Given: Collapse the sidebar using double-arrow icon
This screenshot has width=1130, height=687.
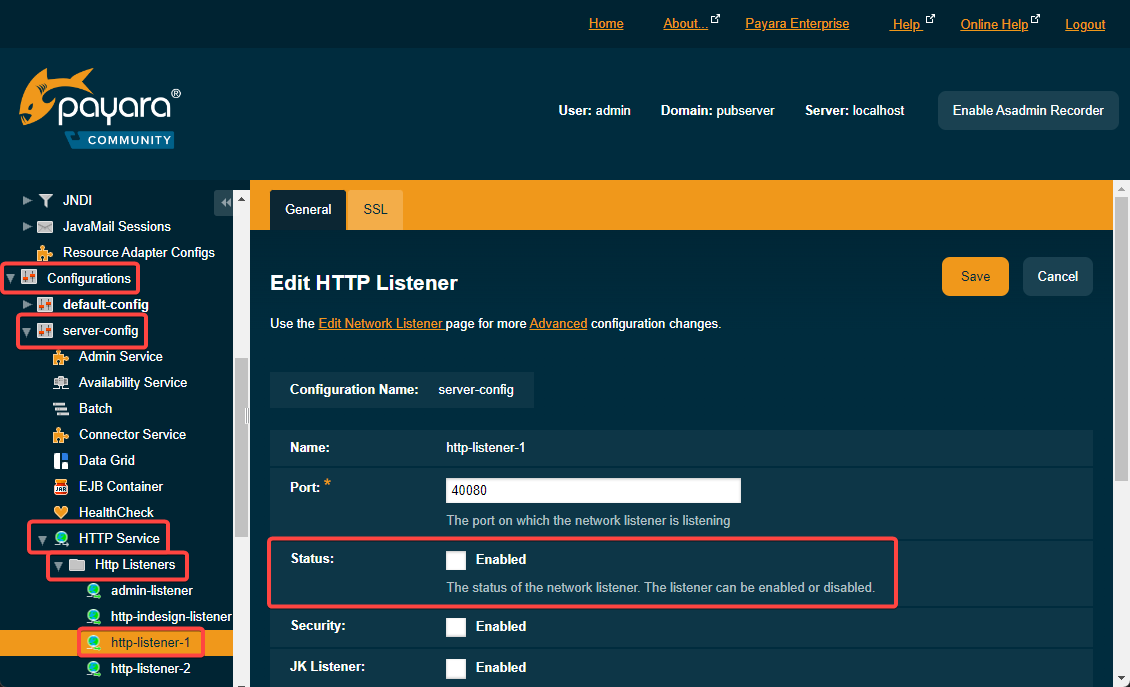Looking at the screenshot, I should (225, 203).
